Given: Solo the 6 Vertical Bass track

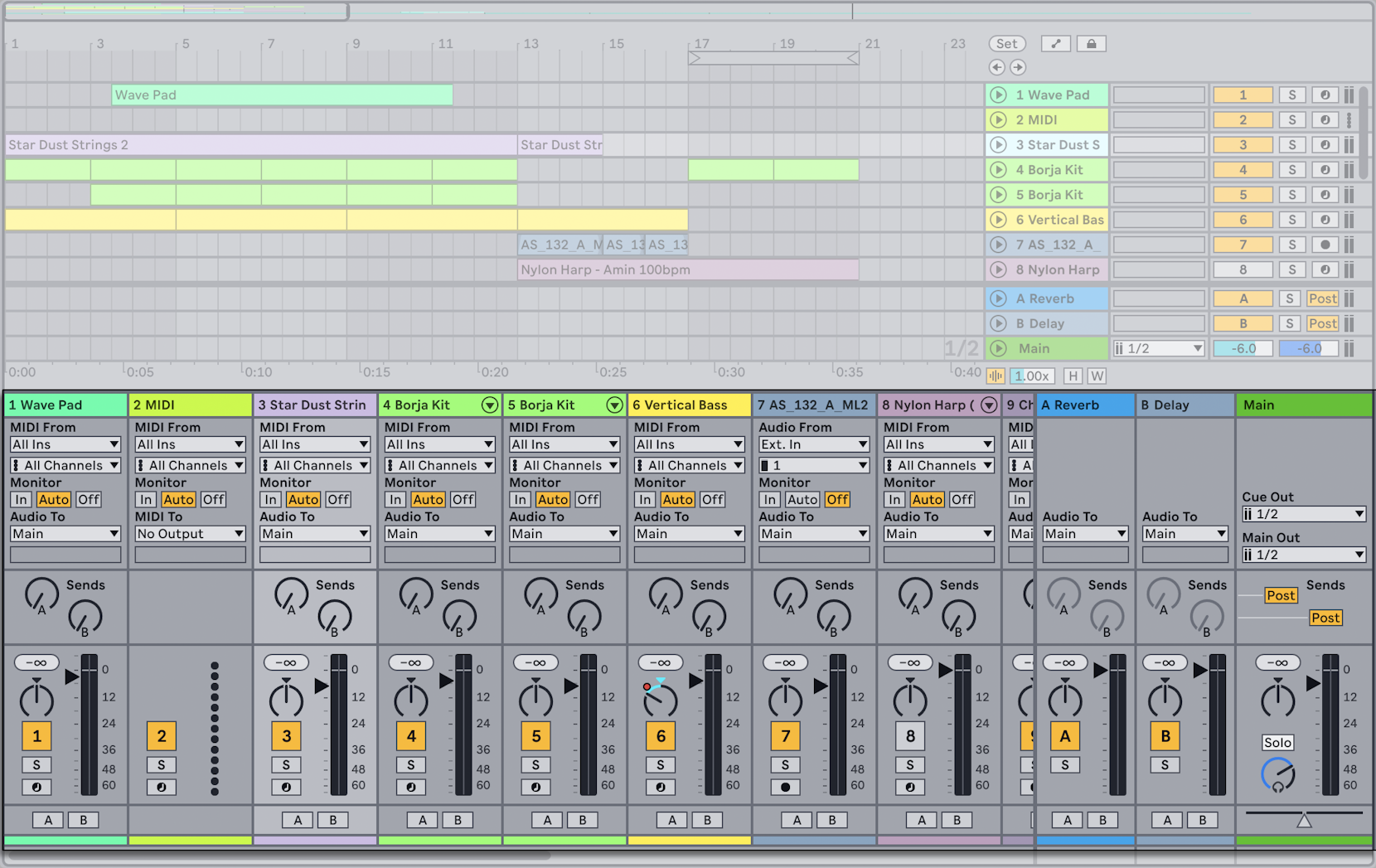Looking at the screenshot, I should tap(660, 764).
